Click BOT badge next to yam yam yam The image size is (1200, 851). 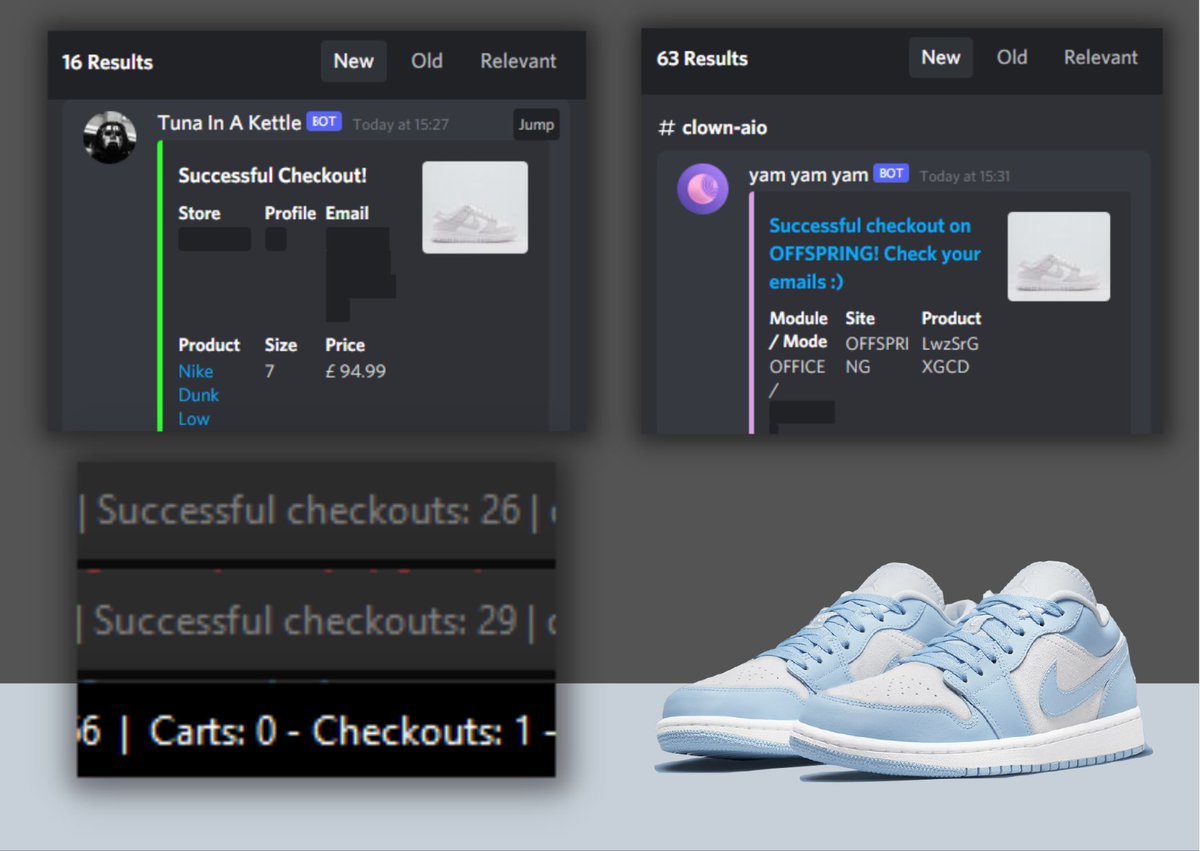click(891, 174)
